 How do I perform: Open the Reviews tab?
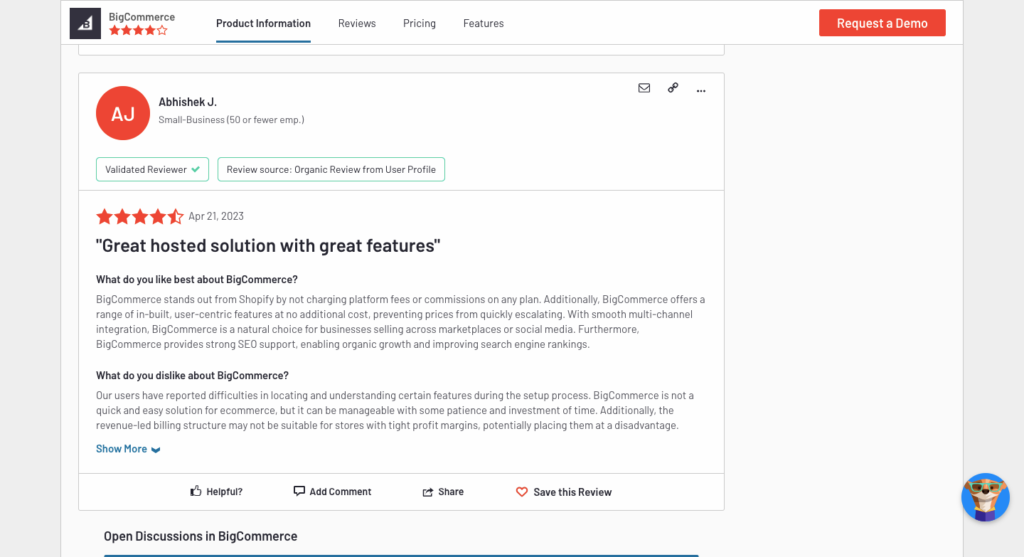(x=357, y=24)
